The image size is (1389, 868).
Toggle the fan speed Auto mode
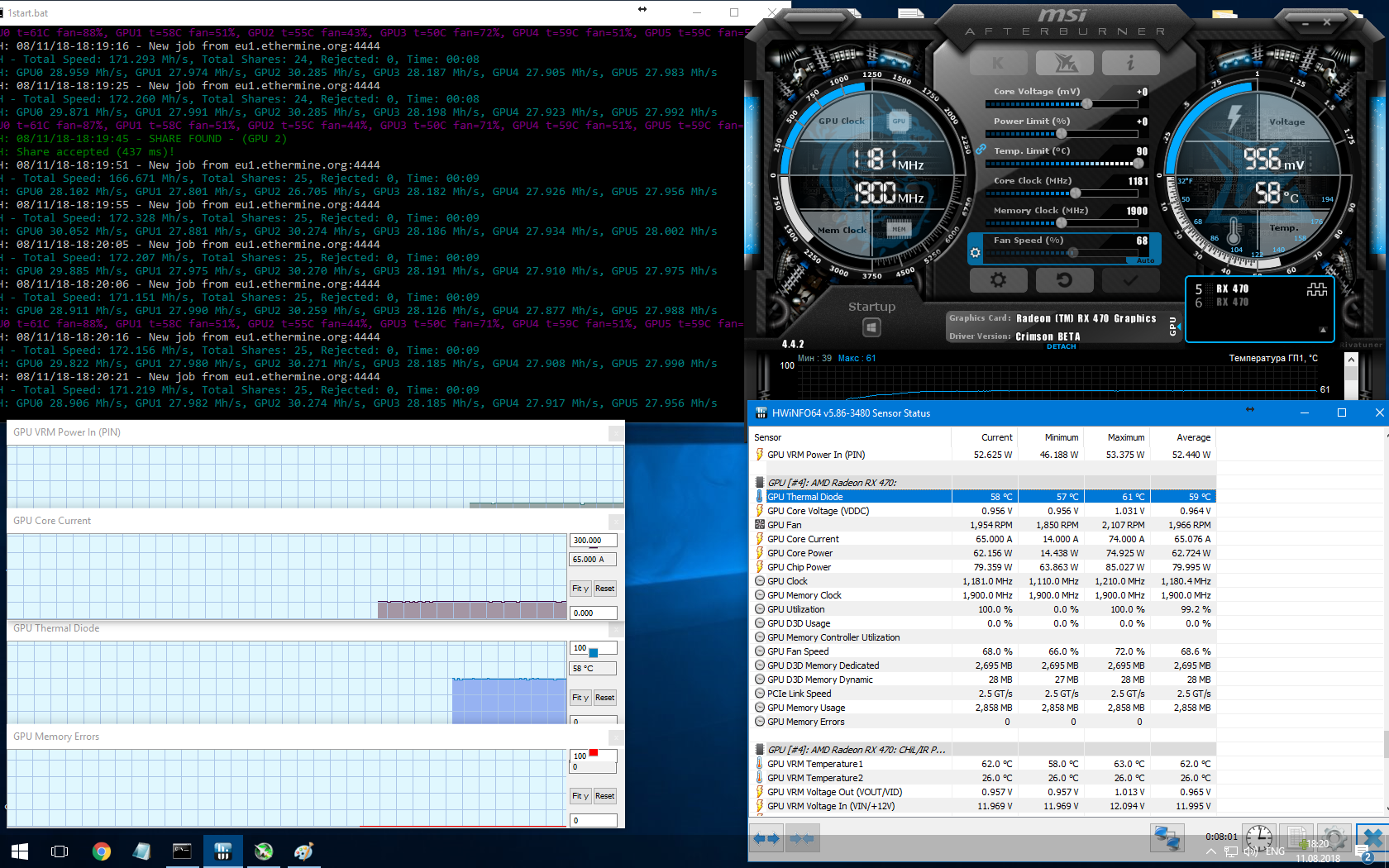coord(1145,260)
